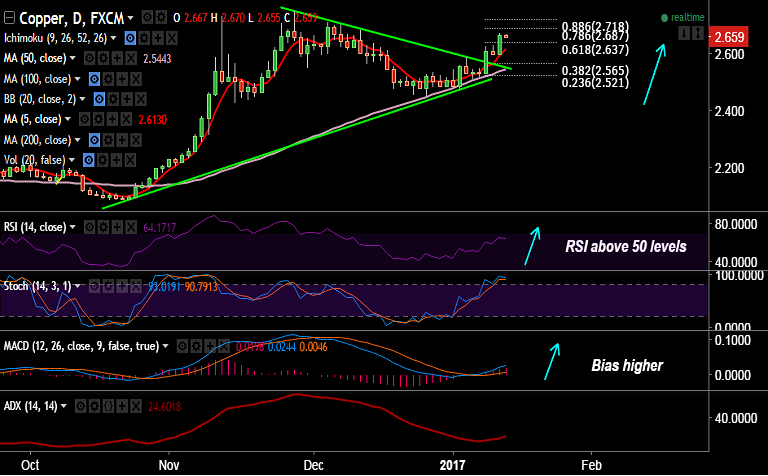Toggle the MA (5, close) eye icon
The height and width of the screenshot is (476, 768).
click(x=84, y=119)
